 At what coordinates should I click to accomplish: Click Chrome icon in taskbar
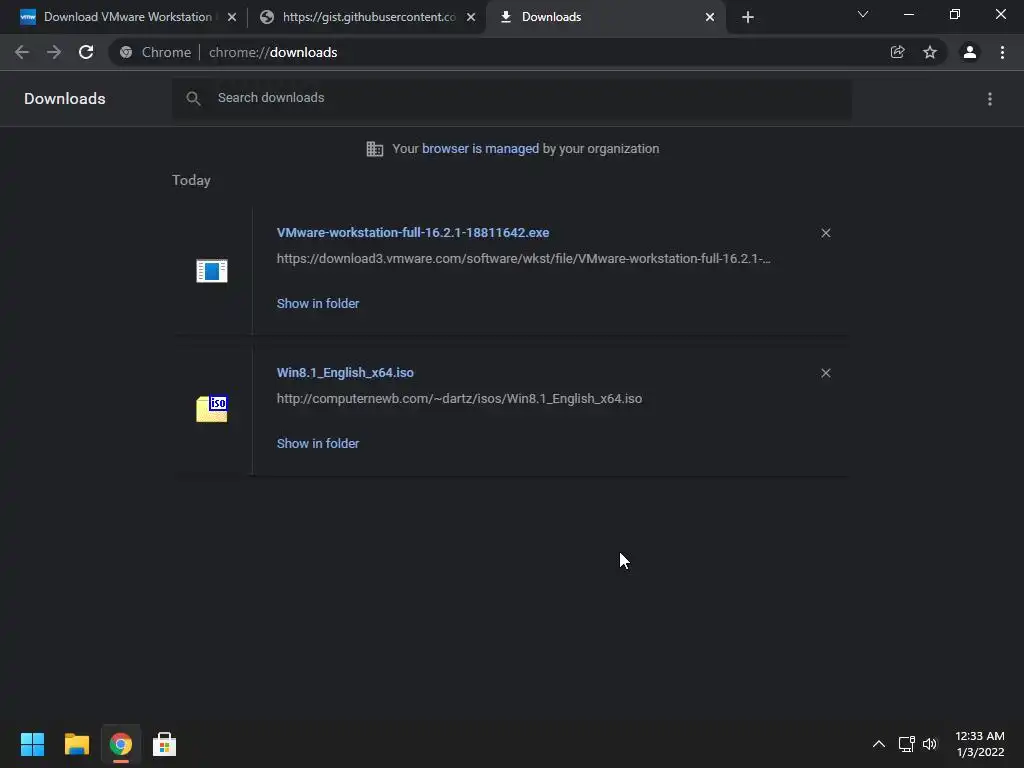pyautogui.click(x=121, y=744)
